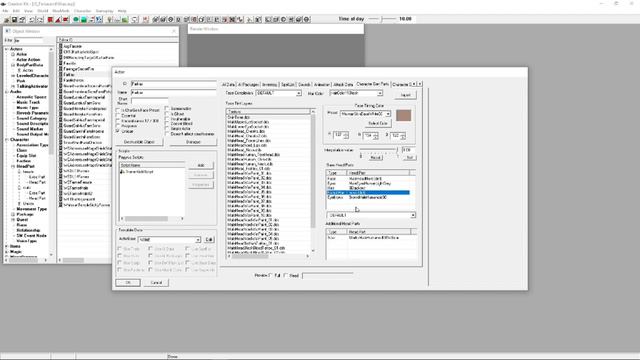Switch to the Inventory tab

pyautogui.click(x=269, y=84)
